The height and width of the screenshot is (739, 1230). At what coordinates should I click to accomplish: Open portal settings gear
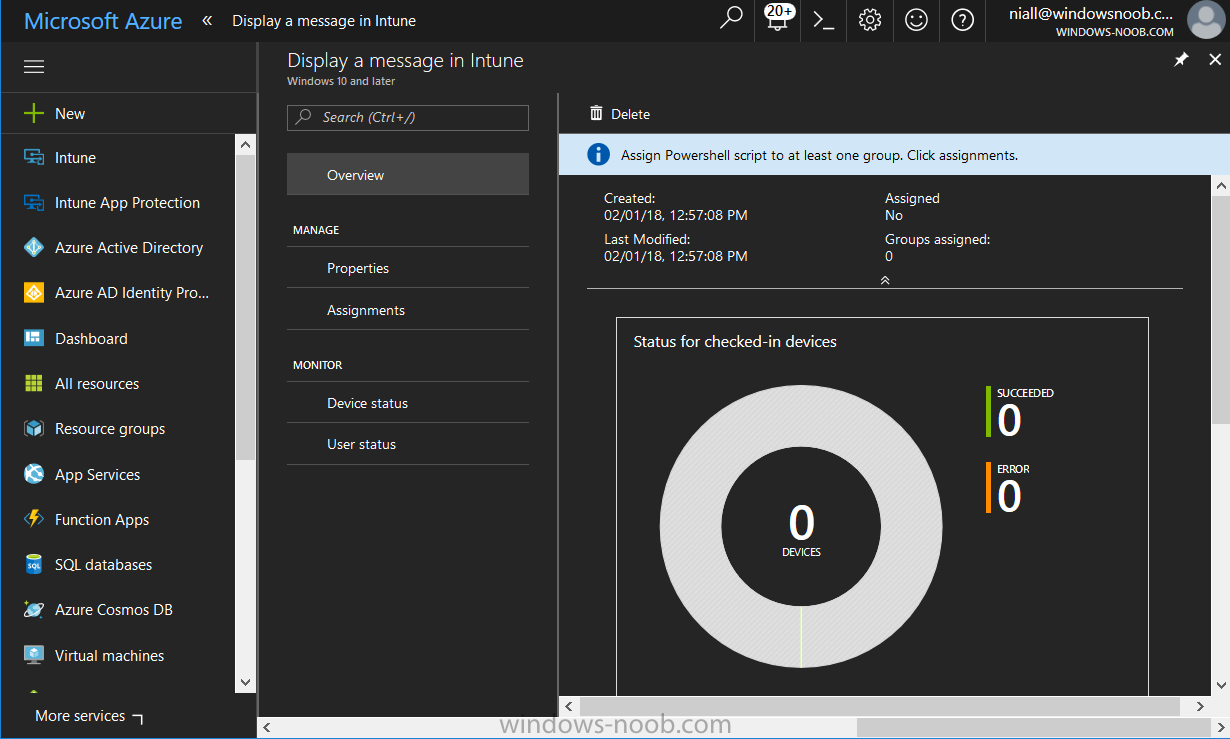coord(870,20)
